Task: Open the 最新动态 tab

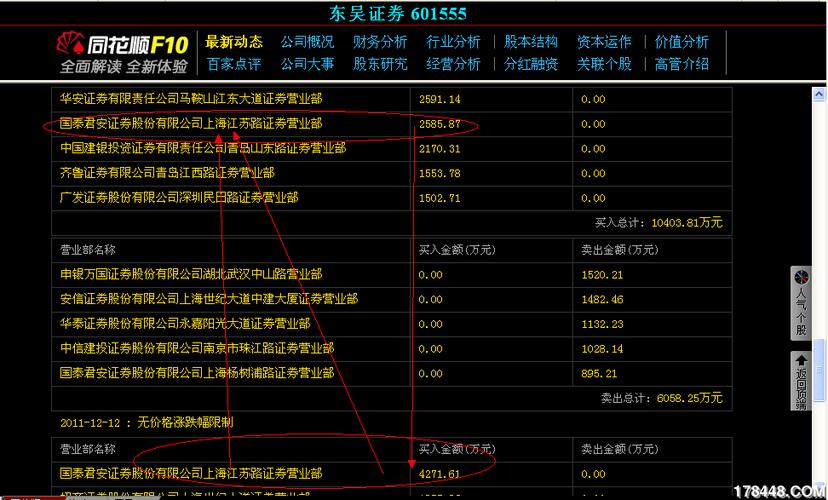Action: pos(233,42)
